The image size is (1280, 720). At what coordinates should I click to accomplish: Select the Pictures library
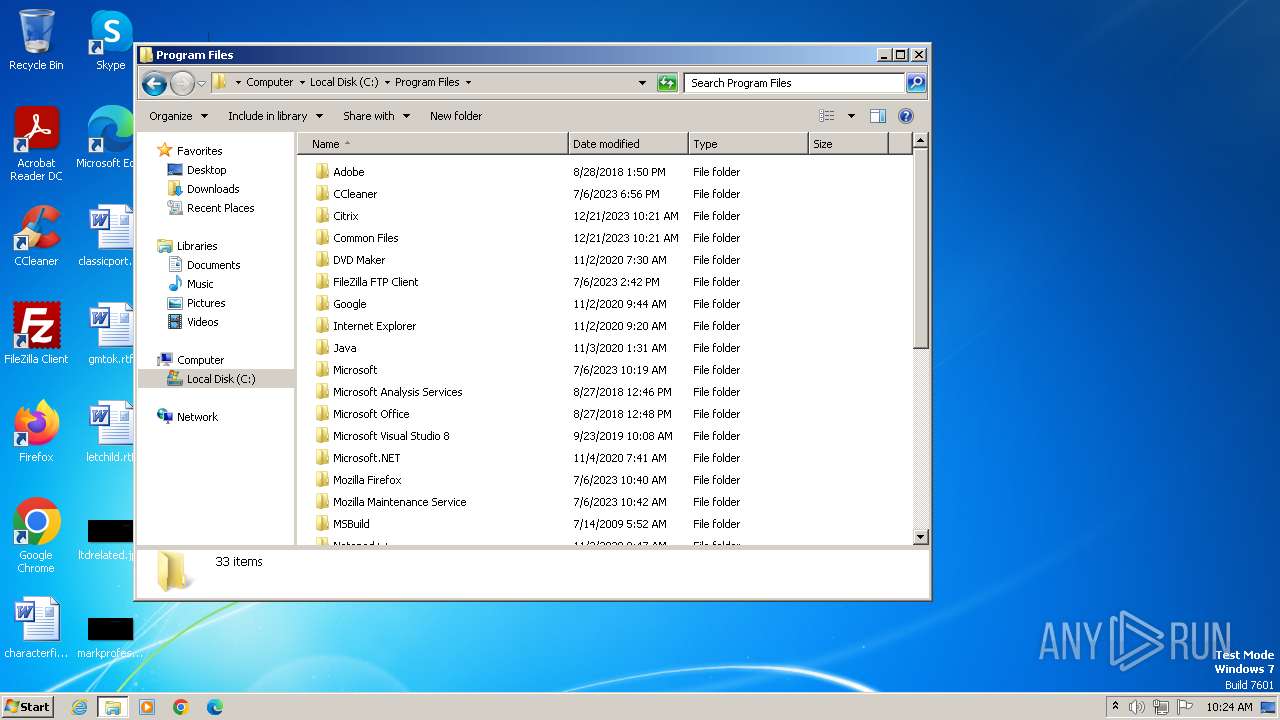206,303
